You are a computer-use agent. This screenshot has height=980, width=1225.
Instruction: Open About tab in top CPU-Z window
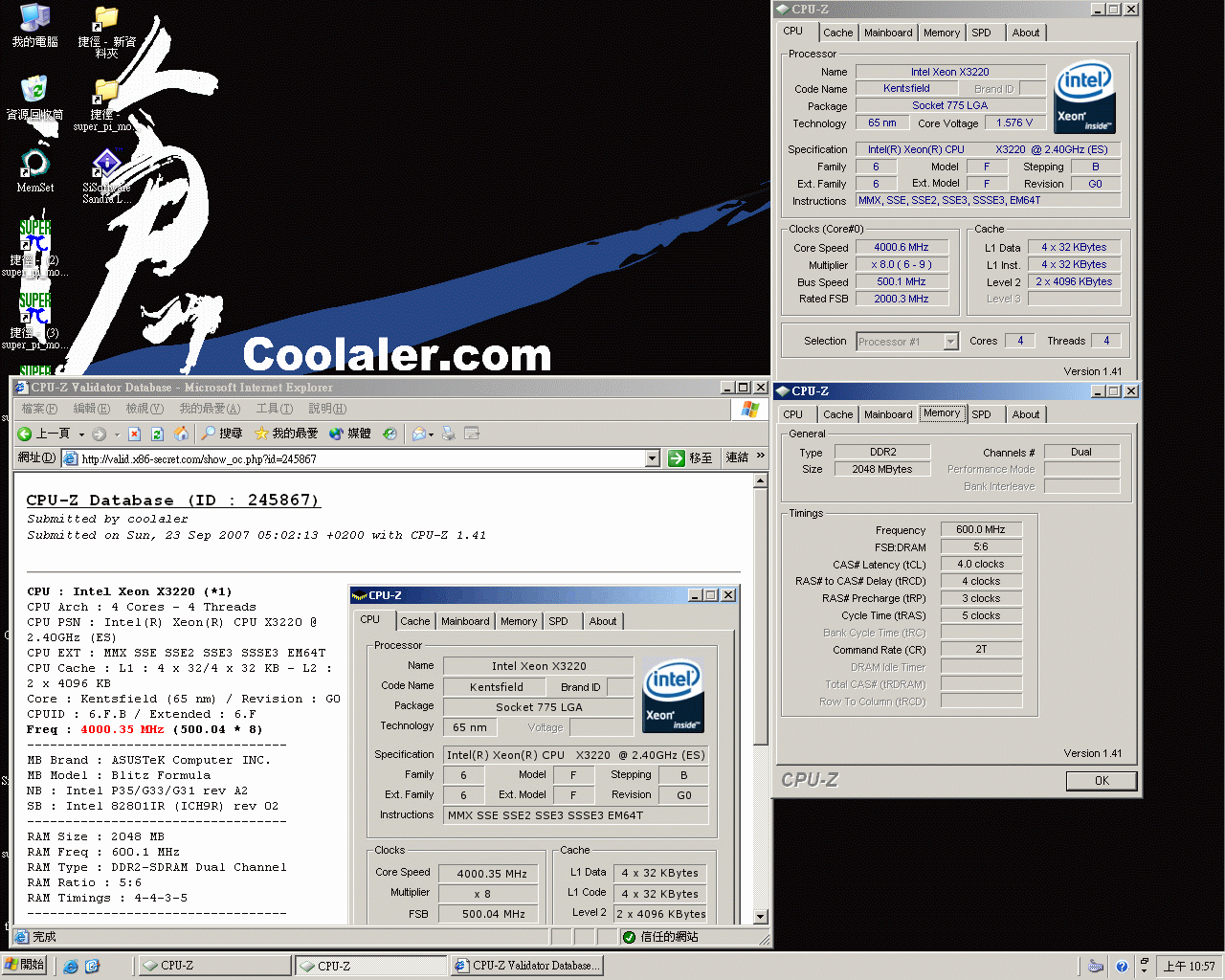[x=1026, y=33]
